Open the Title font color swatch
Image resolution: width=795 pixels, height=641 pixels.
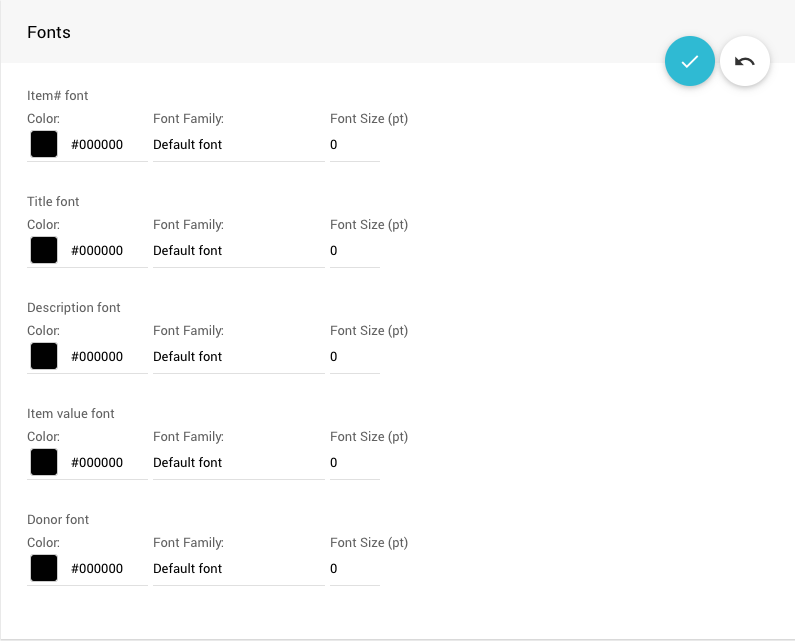44,250
